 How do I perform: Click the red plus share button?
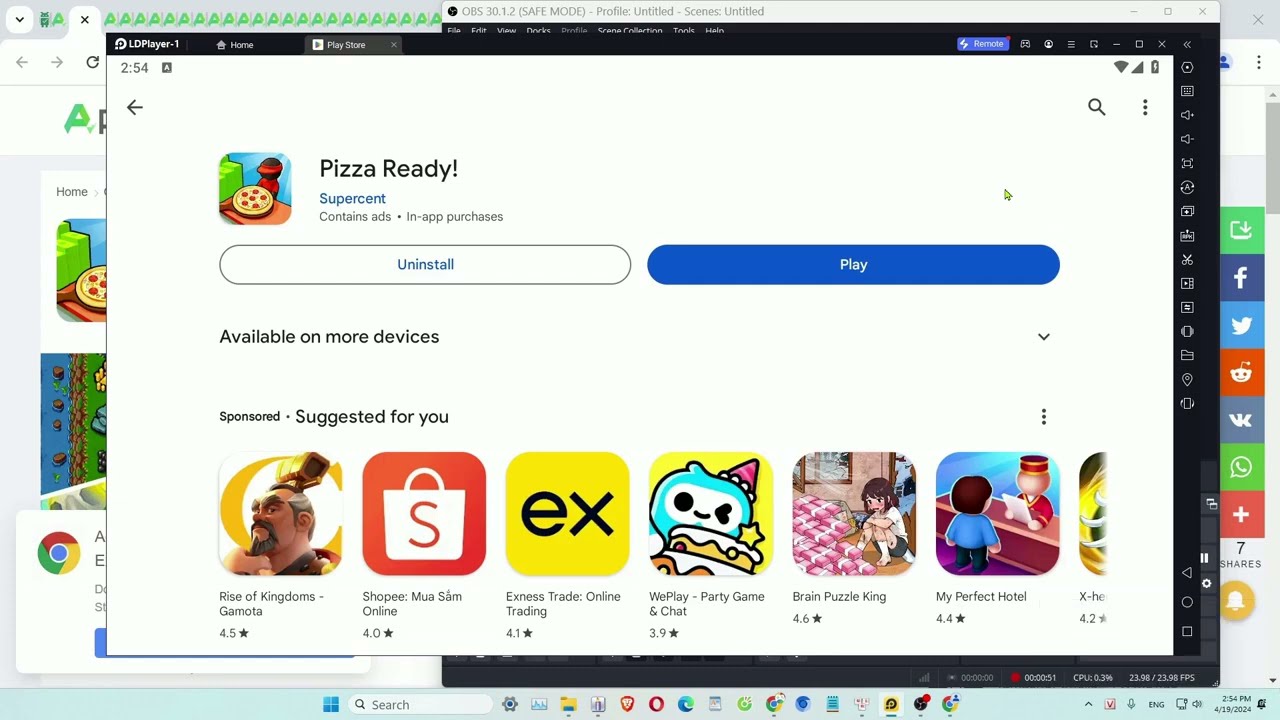coord(1241,514)
